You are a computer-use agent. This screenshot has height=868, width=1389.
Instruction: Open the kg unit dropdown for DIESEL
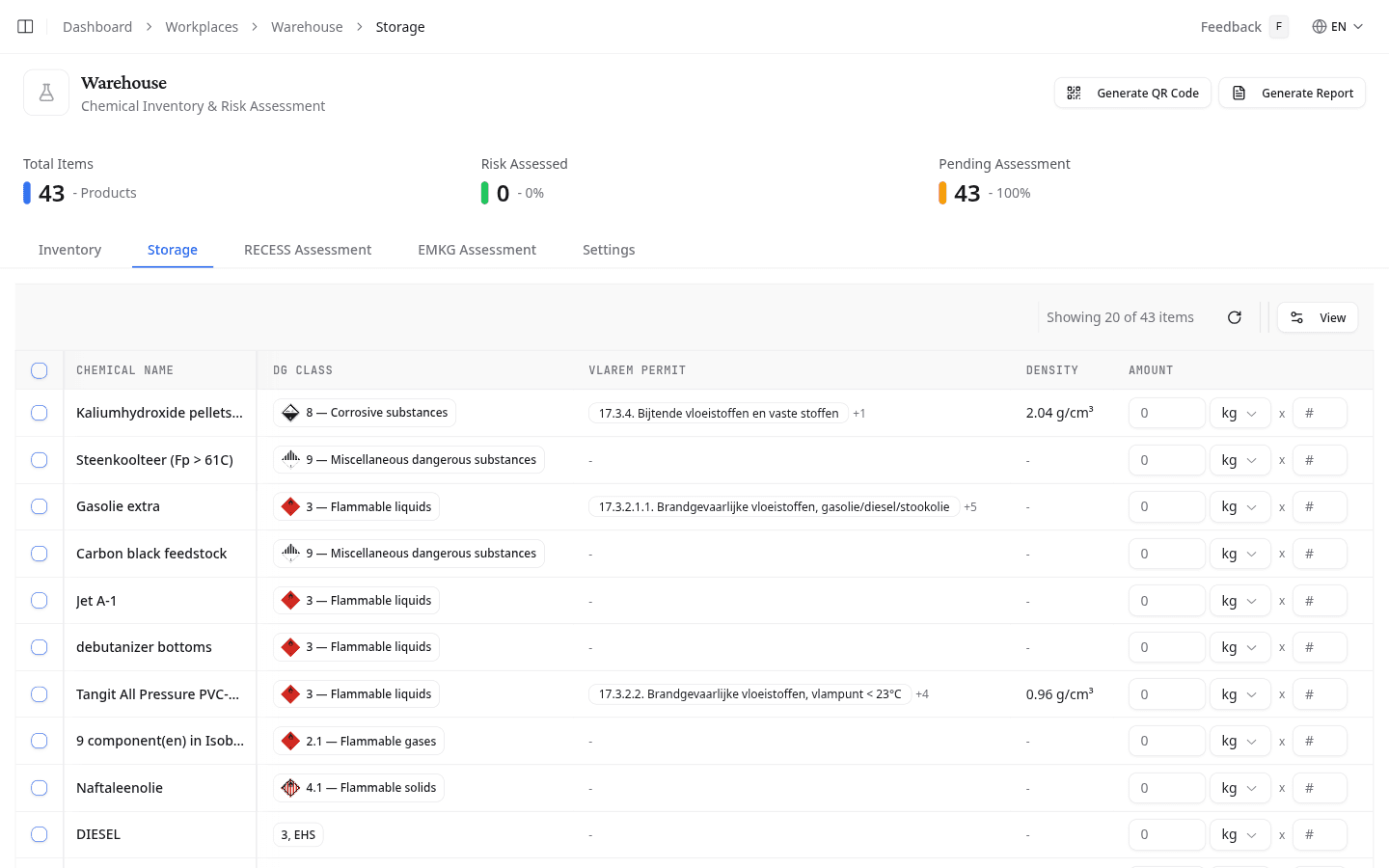[1240, 834]
